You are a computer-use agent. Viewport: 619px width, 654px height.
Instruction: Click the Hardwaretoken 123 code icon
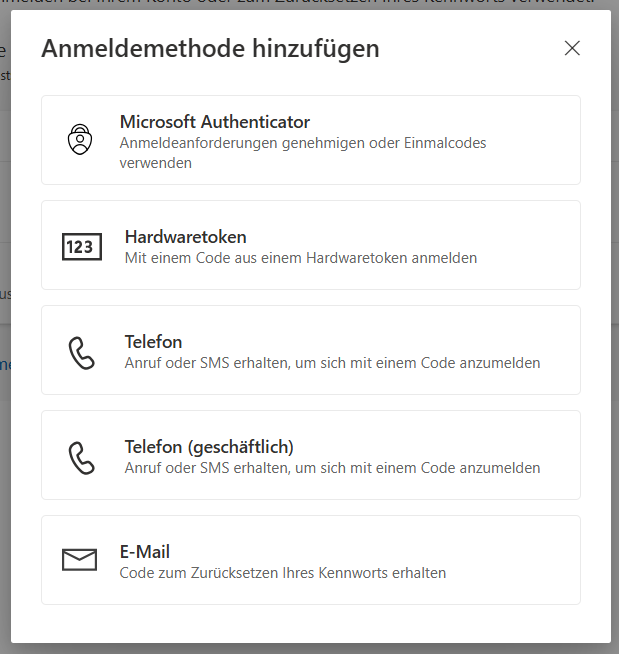[82, 246]
